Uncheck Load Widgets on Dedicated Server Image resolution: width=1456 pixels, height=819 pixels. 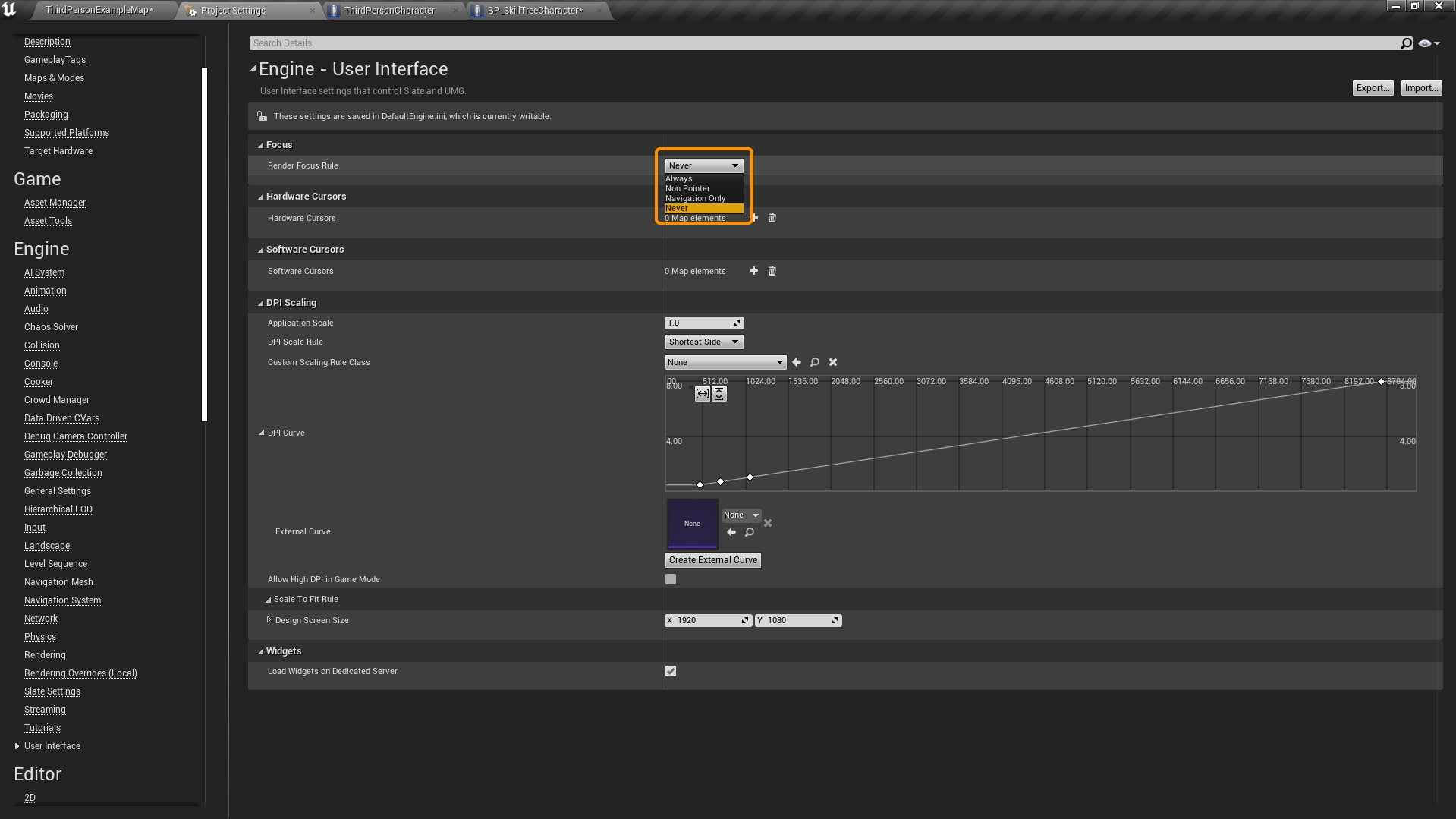(671, 672)
